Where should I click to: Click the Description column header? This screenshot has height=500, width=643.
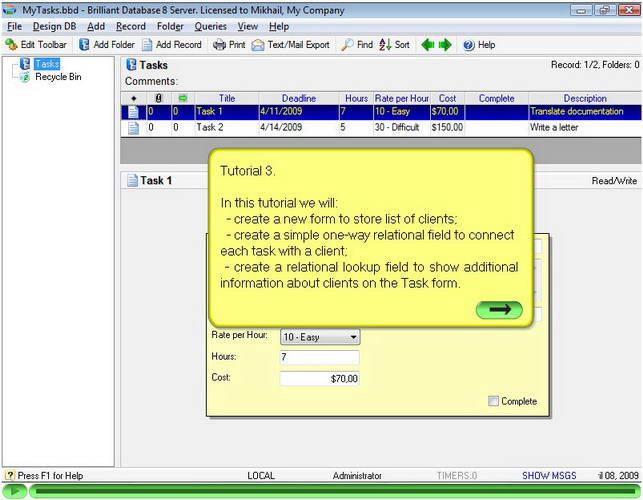coord(585,98)
